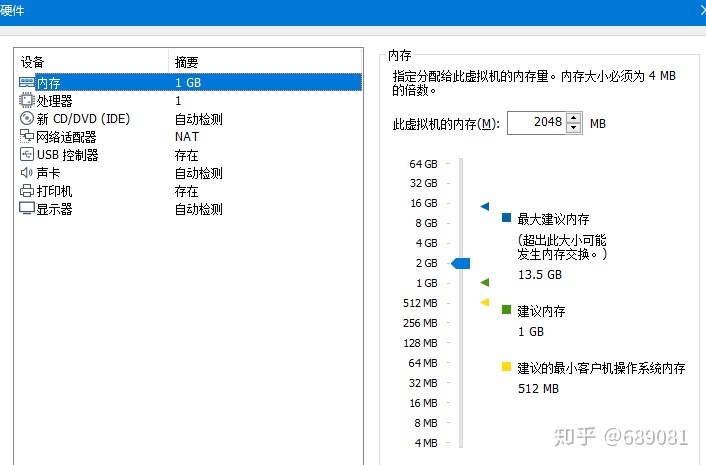706x465 pixels.
Task: Click the yellow minimum memory triangle marker
Action: [x=484, y=302]
